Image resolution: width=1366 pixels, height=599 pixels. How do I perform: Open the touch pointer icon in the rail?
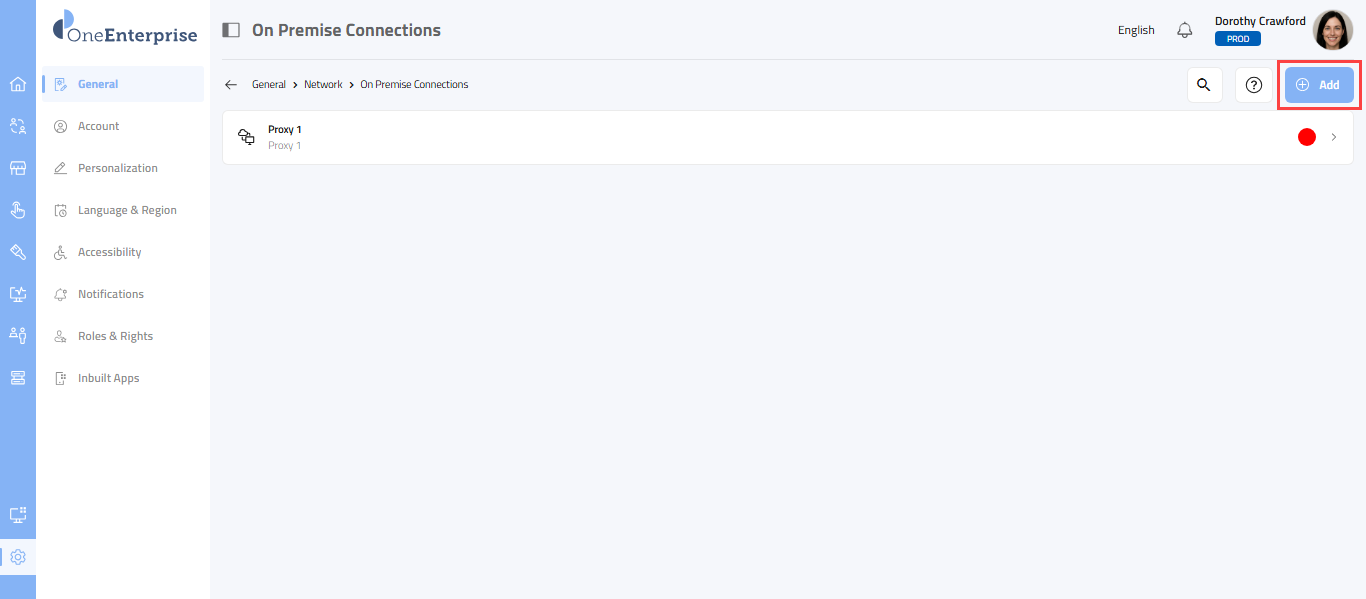pos(17,210)
